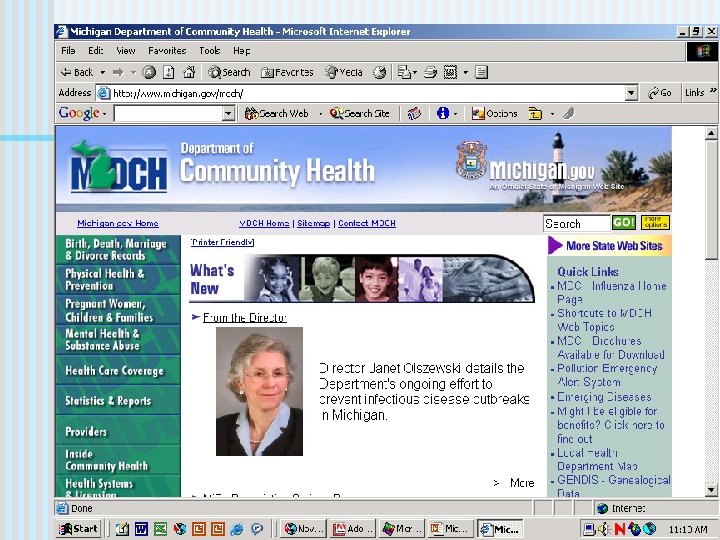The image size is (720, 540).
Task: Click the Google toolbar Up folder icon
Action: 535,113
